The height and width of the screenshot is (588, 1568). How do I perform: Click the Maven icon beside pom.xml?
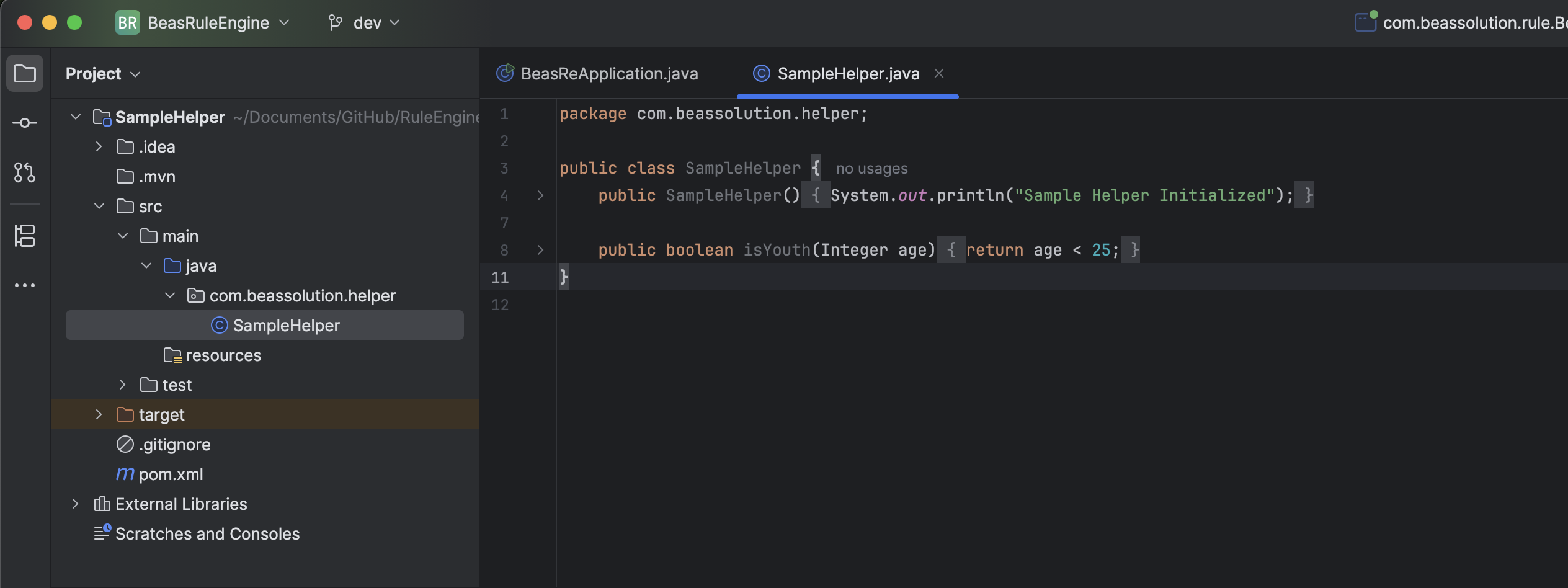tap(125, 474)
